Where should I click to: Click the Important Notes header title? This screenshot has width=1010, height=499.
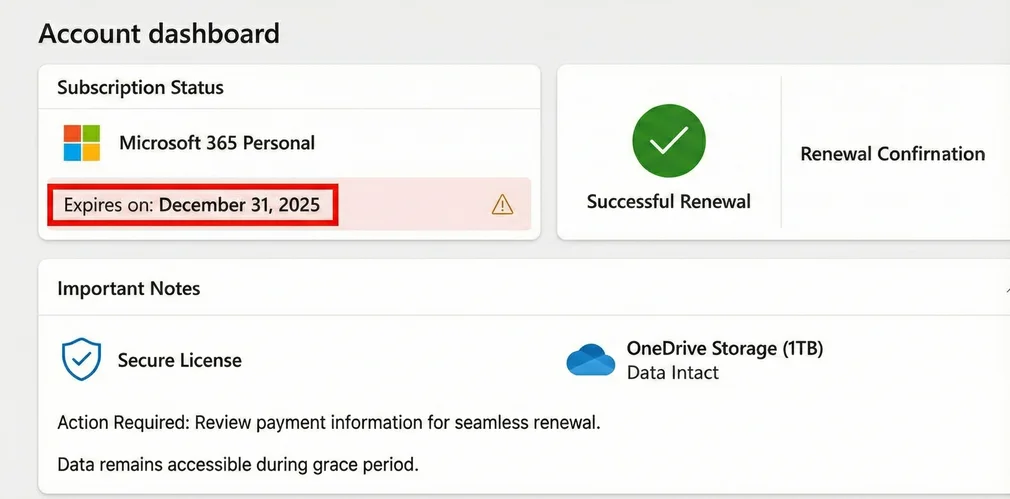point(129,289)
